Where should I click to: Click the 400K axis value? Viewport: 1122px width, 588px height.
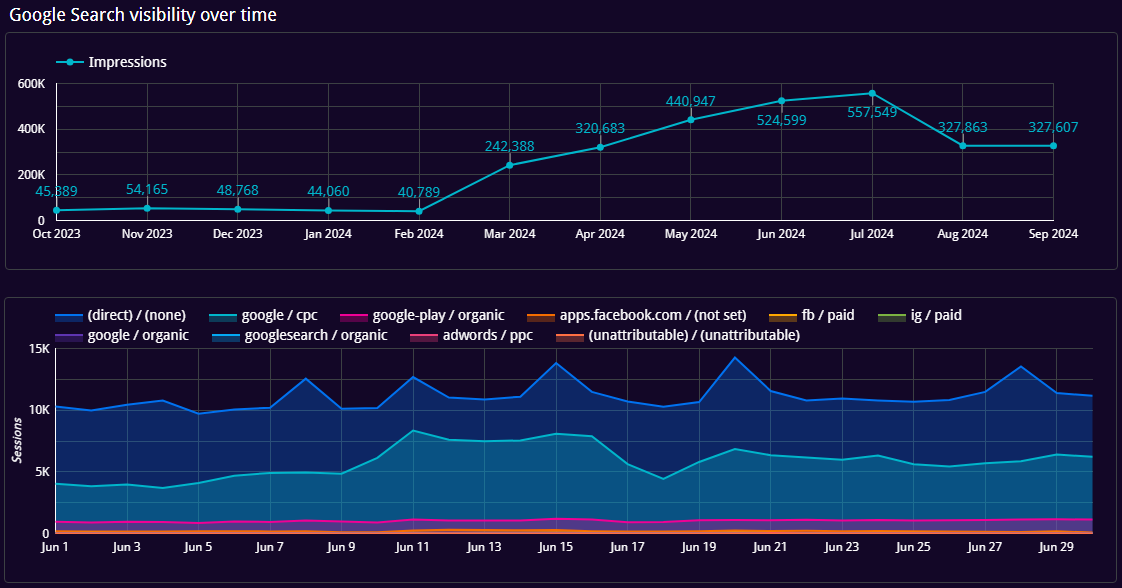point(31,129)
